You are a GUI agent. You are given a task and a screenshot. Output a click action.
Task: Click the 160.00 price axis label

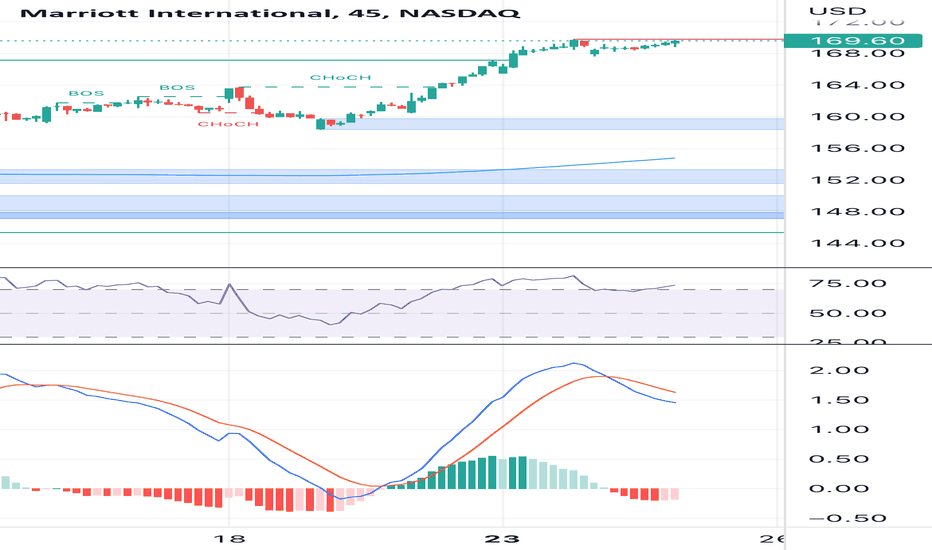pyautogui.click(x=857, y=117)
